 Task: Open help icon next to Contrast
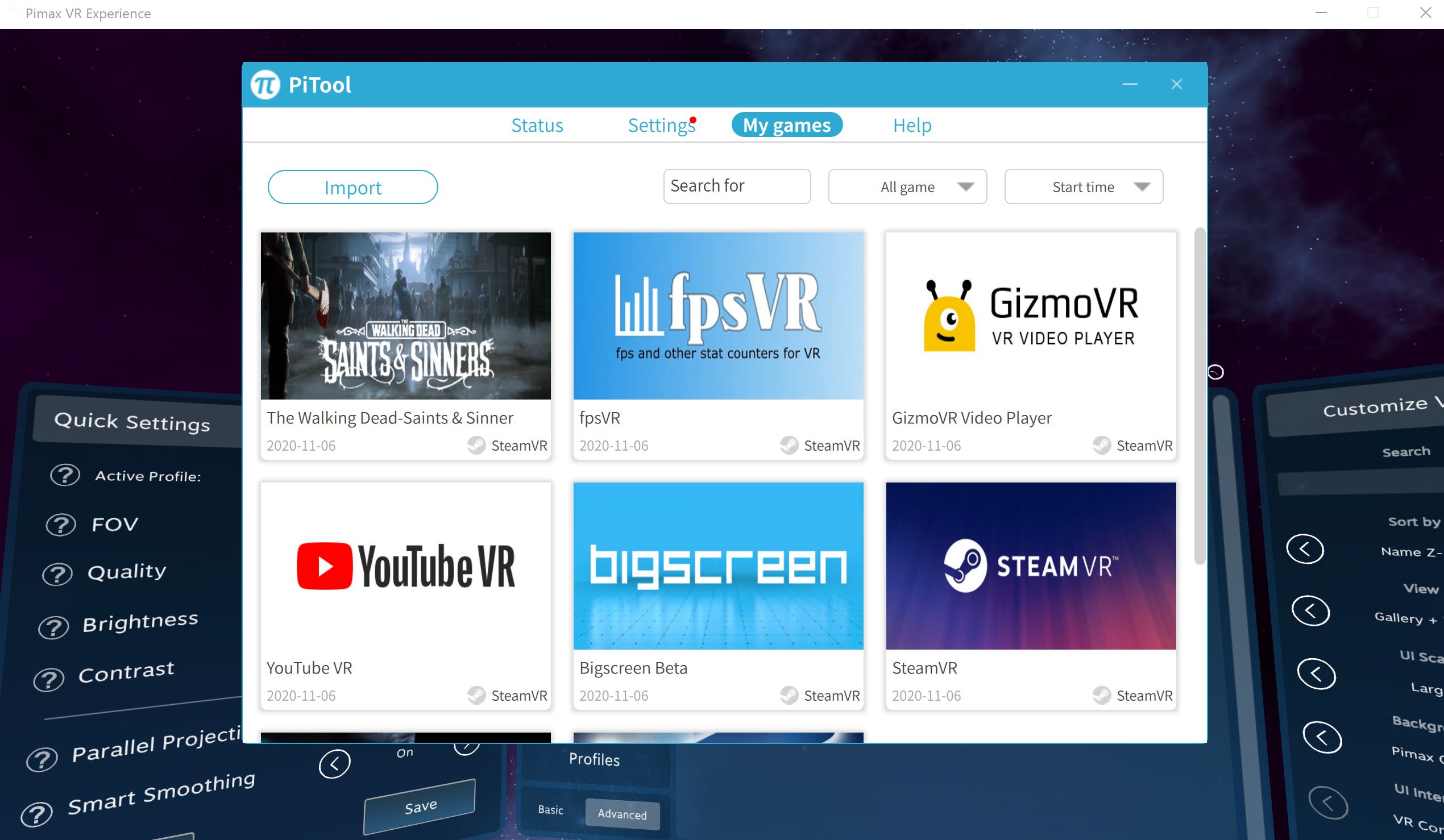(x=49, y=680)
